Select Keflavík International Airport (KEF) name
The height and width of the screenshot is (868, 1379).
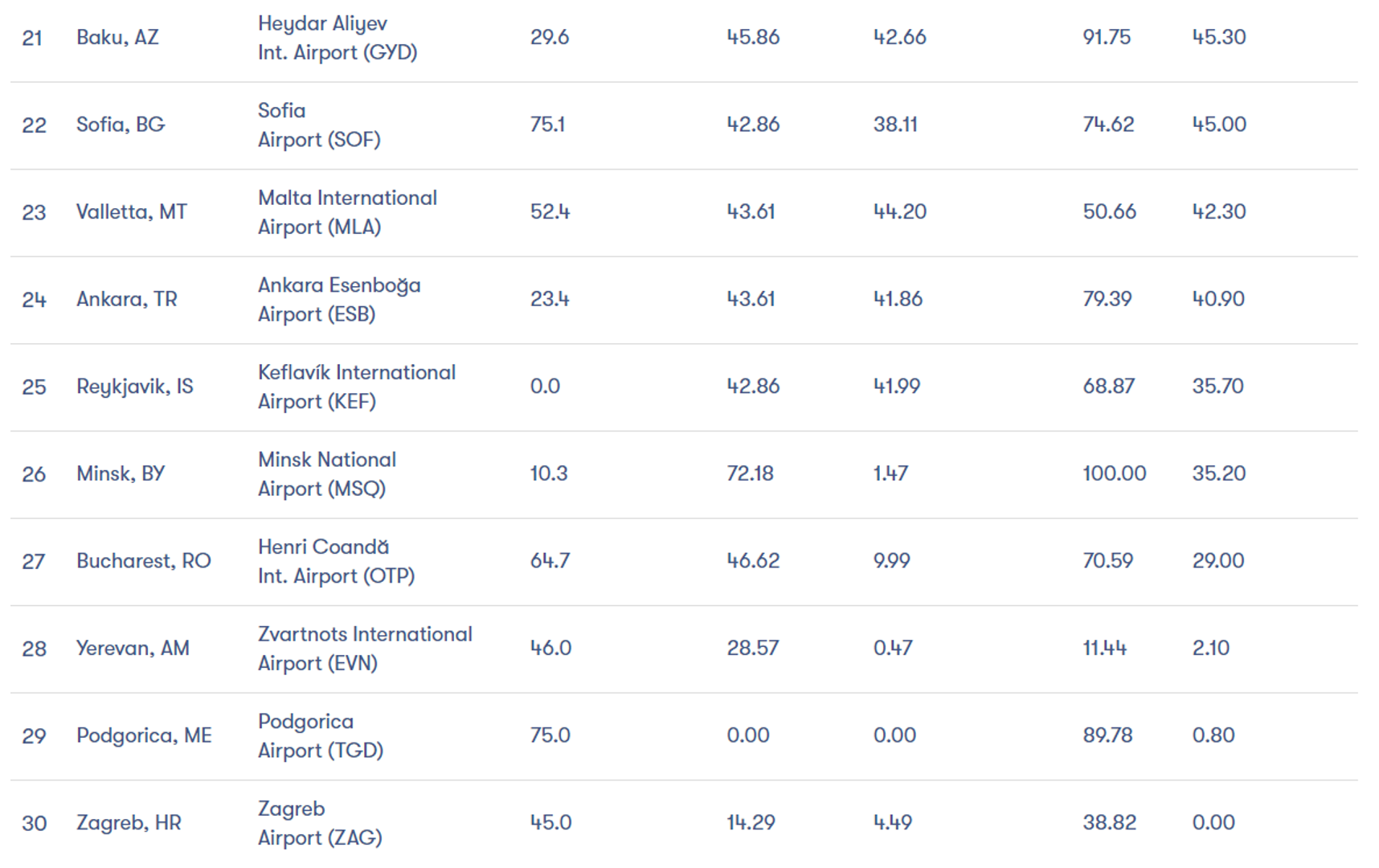click(357, 387)
